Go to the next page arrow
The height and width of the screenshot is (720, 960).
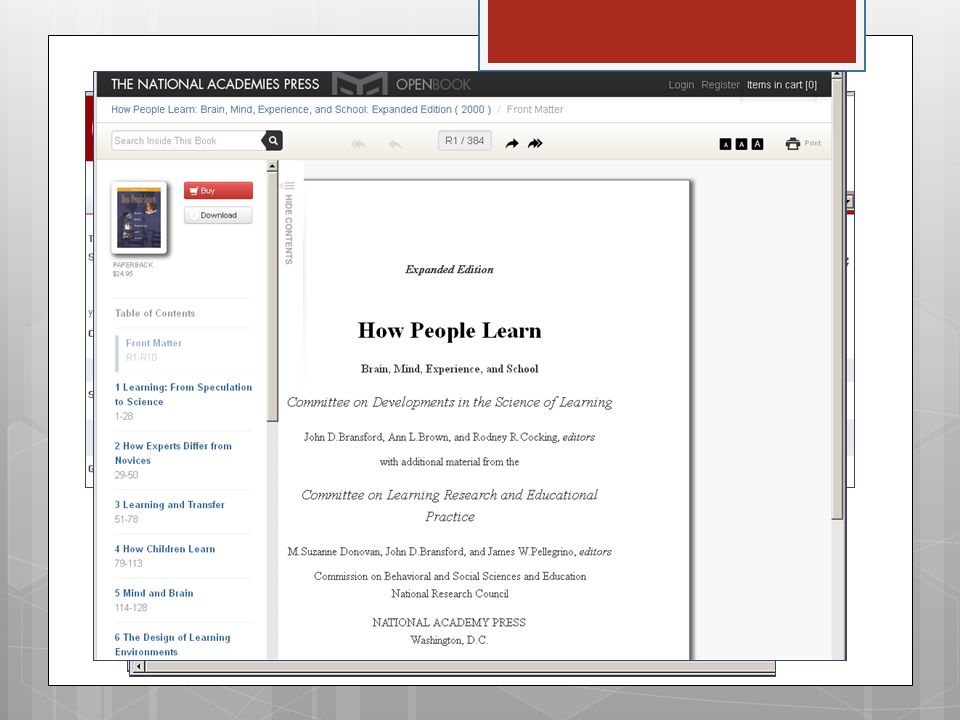(x=512, y=143)
